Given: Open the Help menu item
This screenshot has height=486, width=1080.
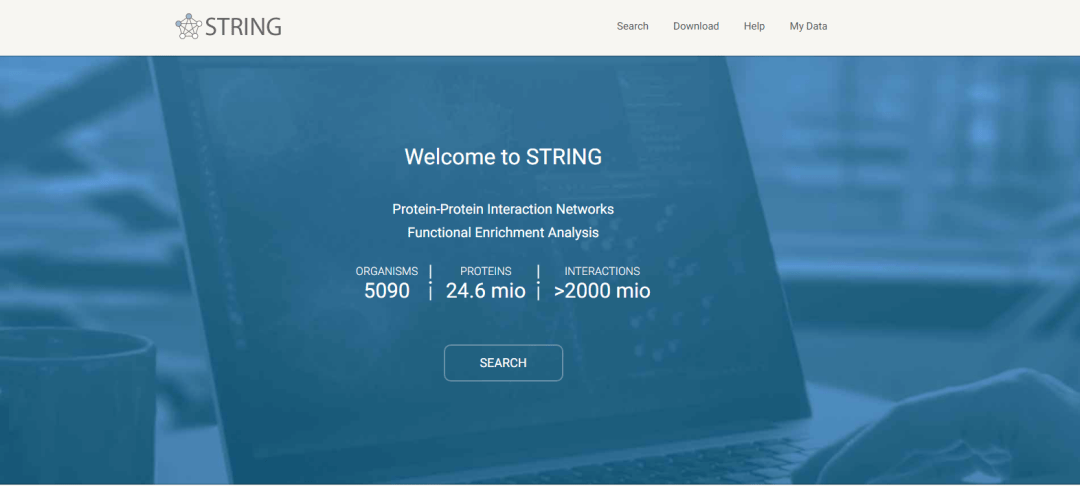Looking at the screenshot, I should pos(754,26).
